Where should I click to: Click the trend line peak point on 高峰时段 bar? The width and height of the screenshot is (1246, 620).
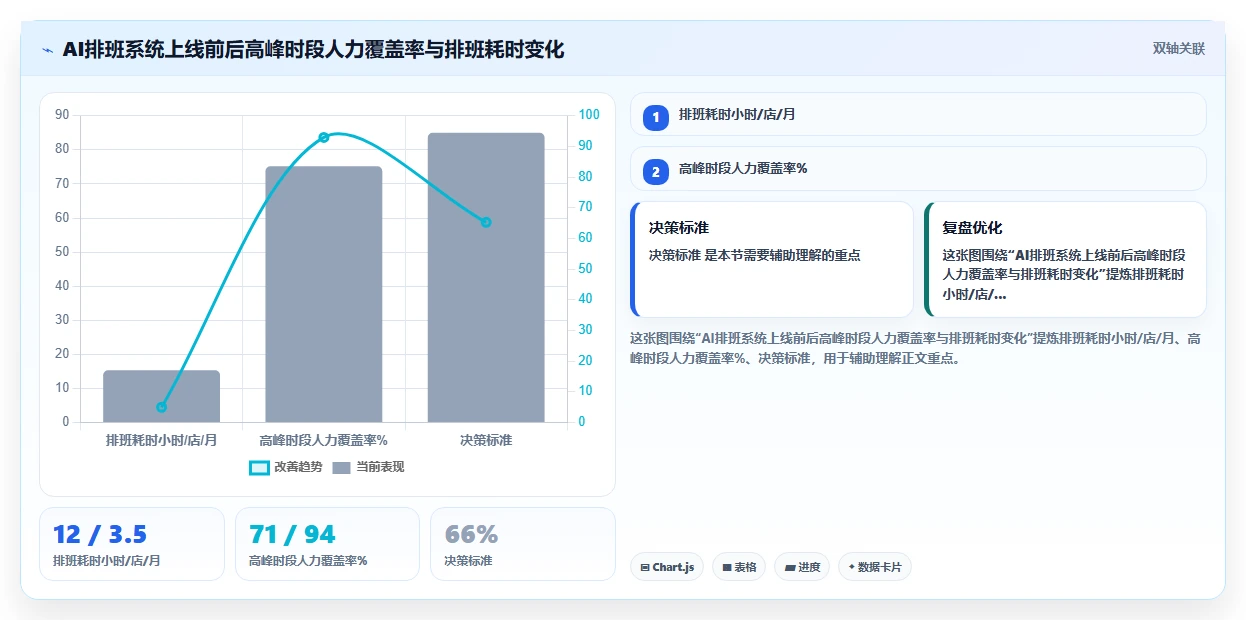pos(324,137)
